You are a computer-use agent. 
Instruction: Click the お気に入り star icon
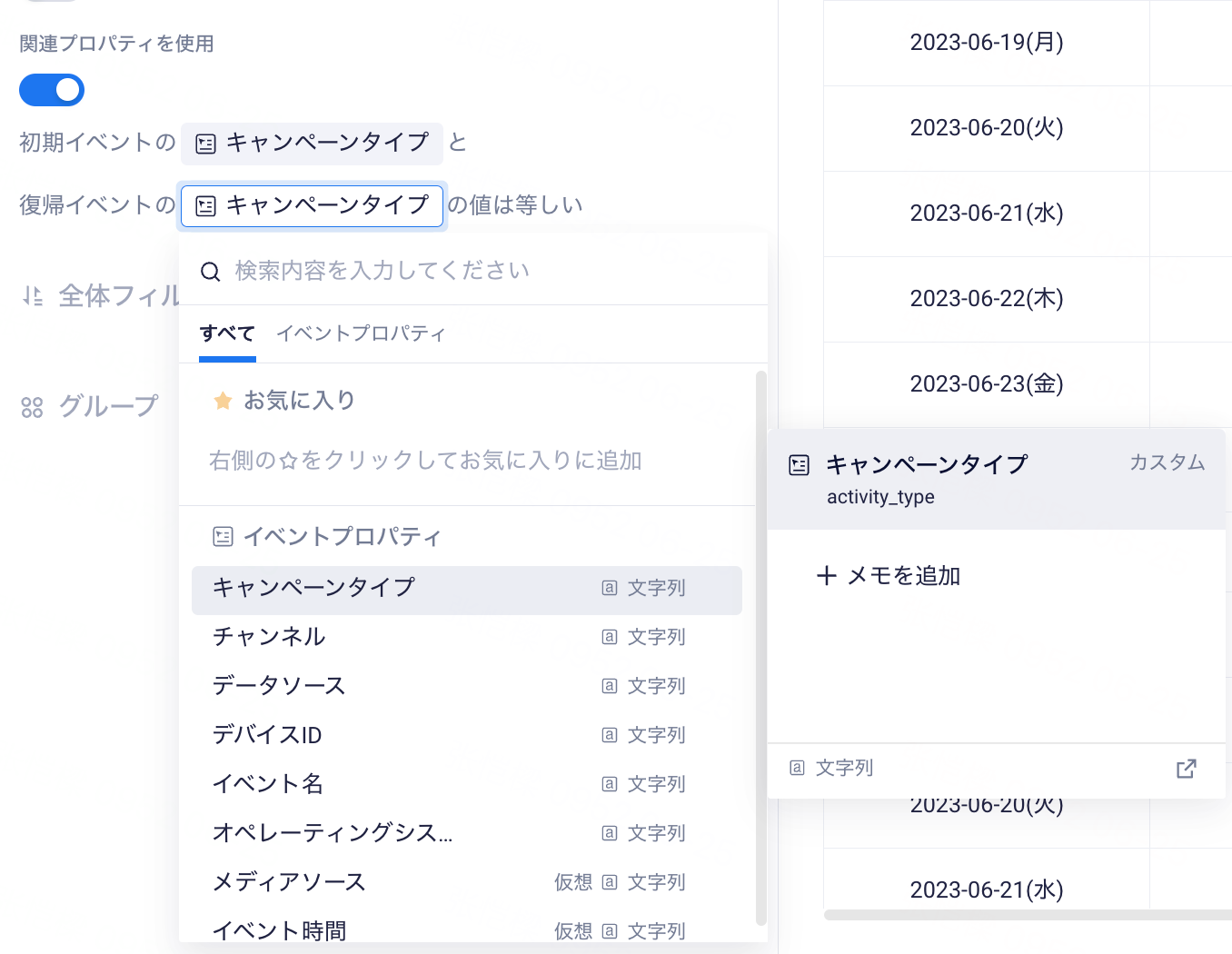click(223, 401)
